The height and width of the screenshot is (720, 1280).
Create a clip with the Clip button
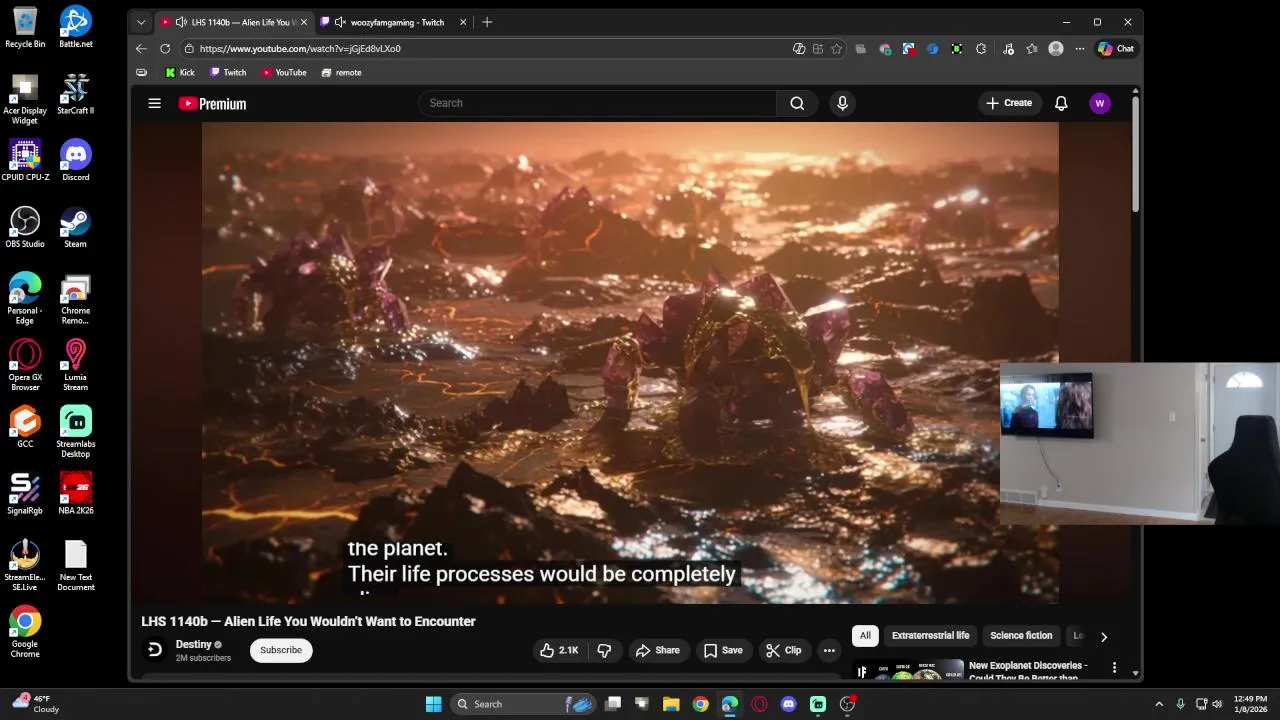pos(784,650)
